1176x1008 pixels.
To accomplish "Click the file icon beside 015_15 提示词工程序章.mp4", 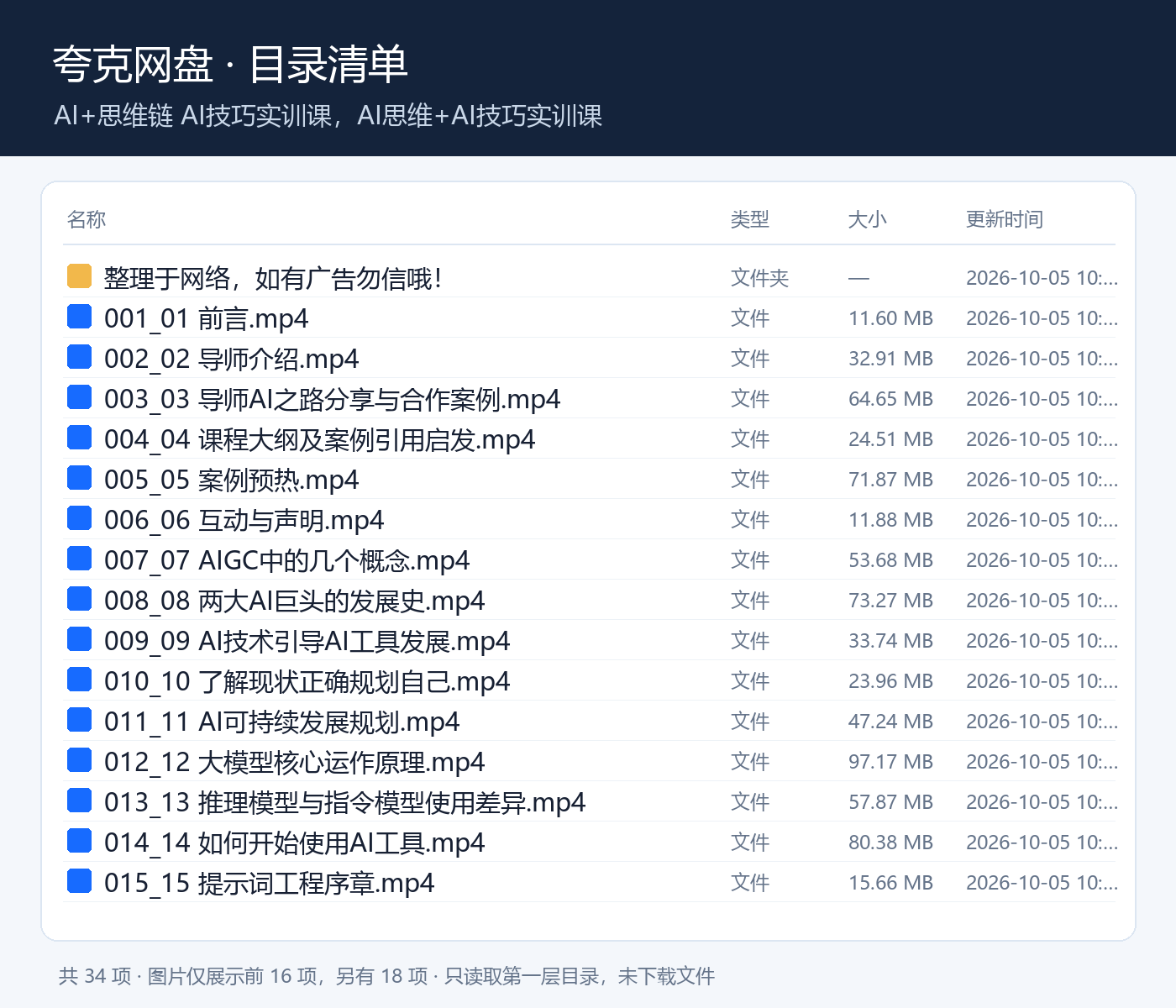I will point(79,880).
